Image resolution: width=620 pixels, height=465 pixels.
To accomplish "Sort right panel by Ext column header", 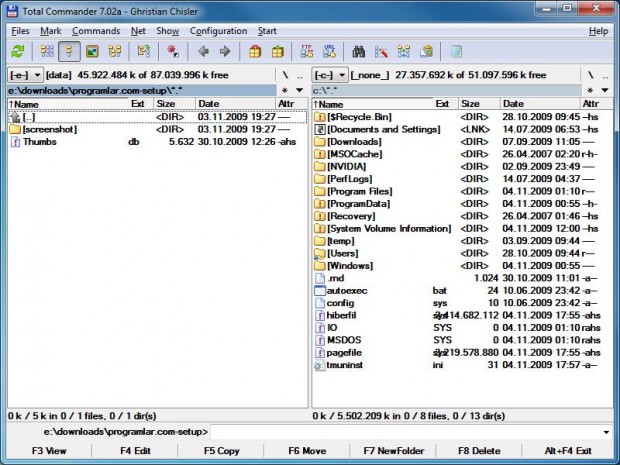I will (446, 104).
